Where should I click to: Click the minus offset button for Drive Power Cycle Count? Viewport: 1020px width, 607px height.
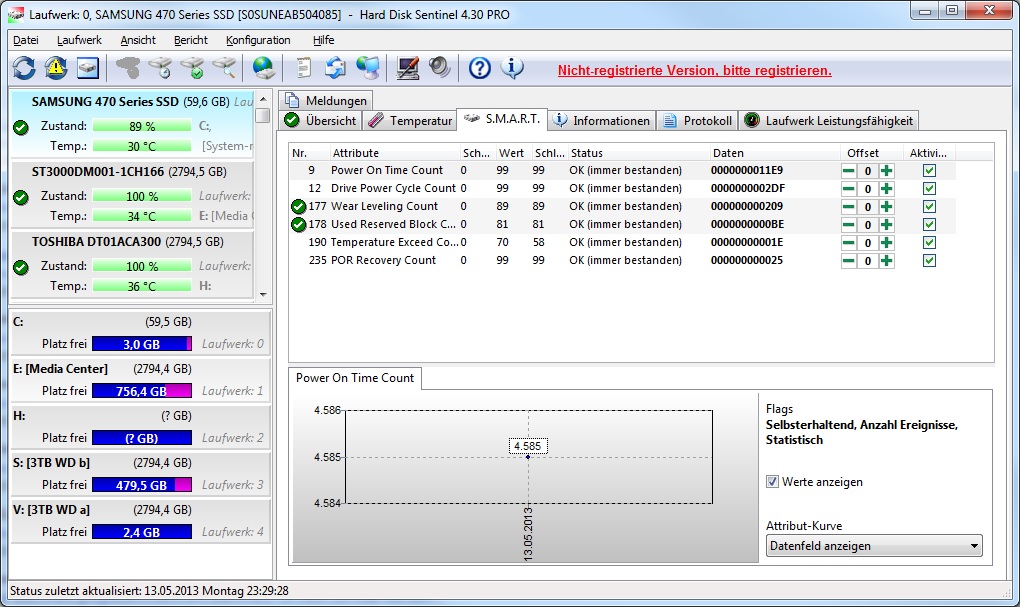pos(848,189)
